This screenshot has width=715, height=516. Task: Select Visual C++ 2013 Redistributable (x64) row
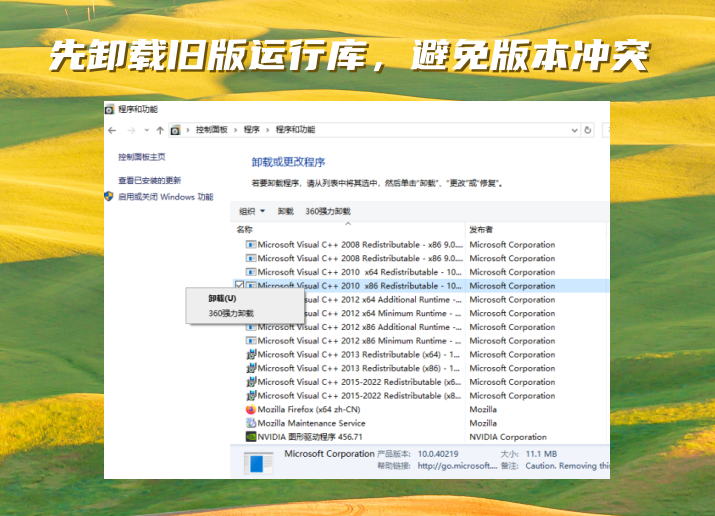pos(421,355)
